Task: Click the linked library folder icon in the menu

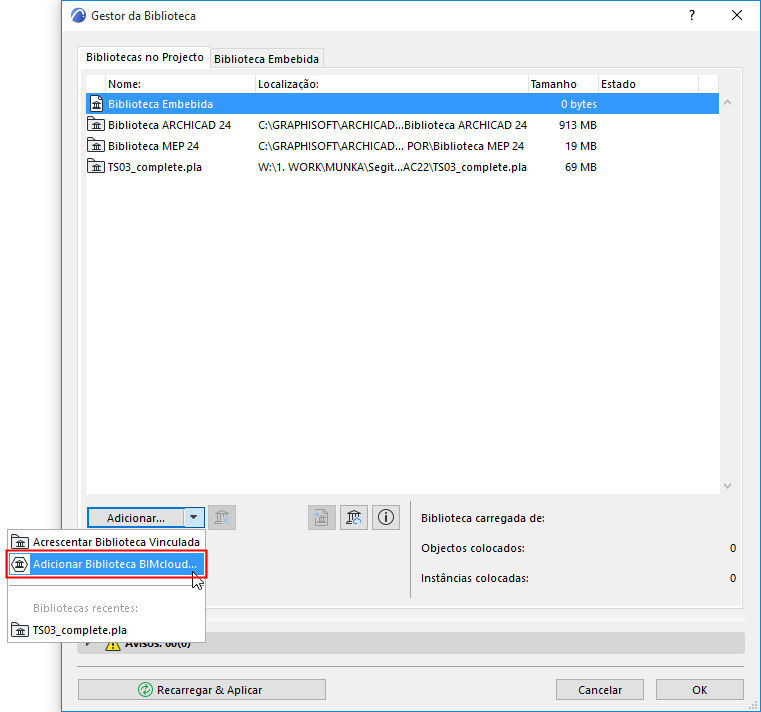Action: coord(20,542)
